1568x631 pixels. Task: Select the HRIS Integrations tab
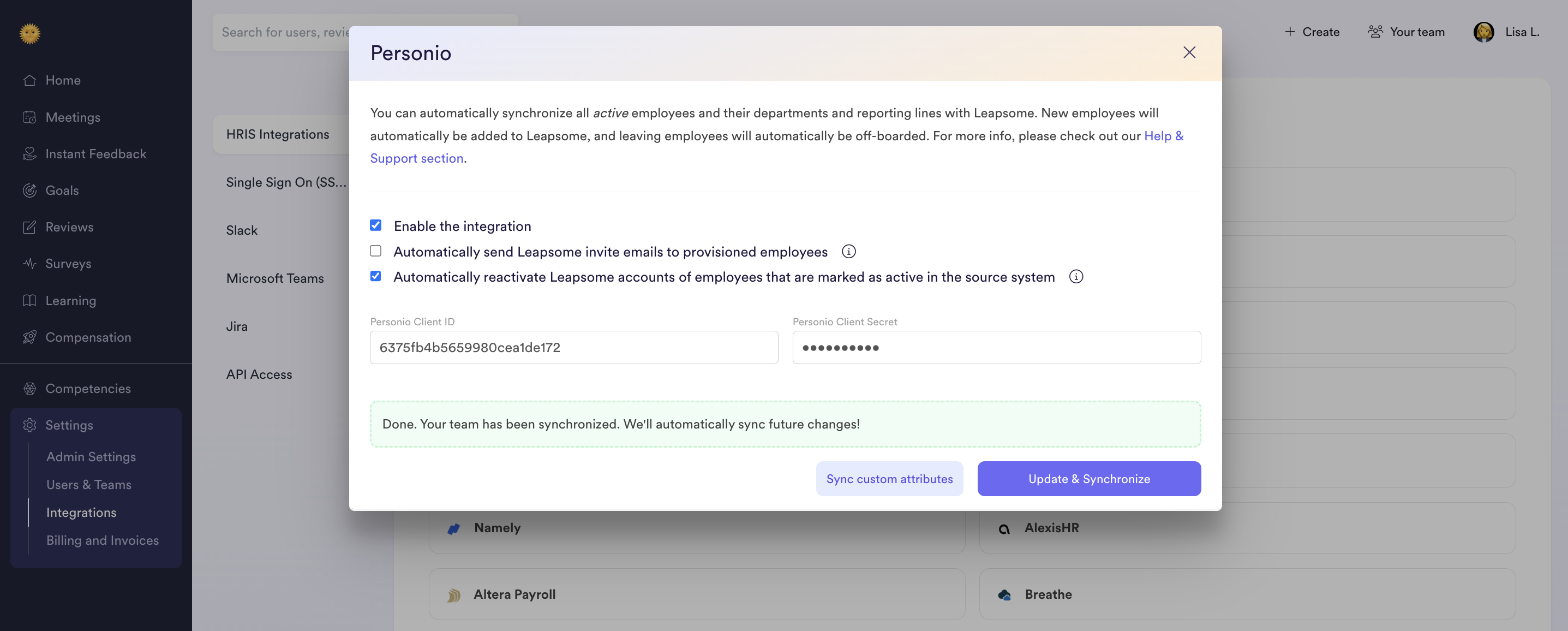point(280,134)
